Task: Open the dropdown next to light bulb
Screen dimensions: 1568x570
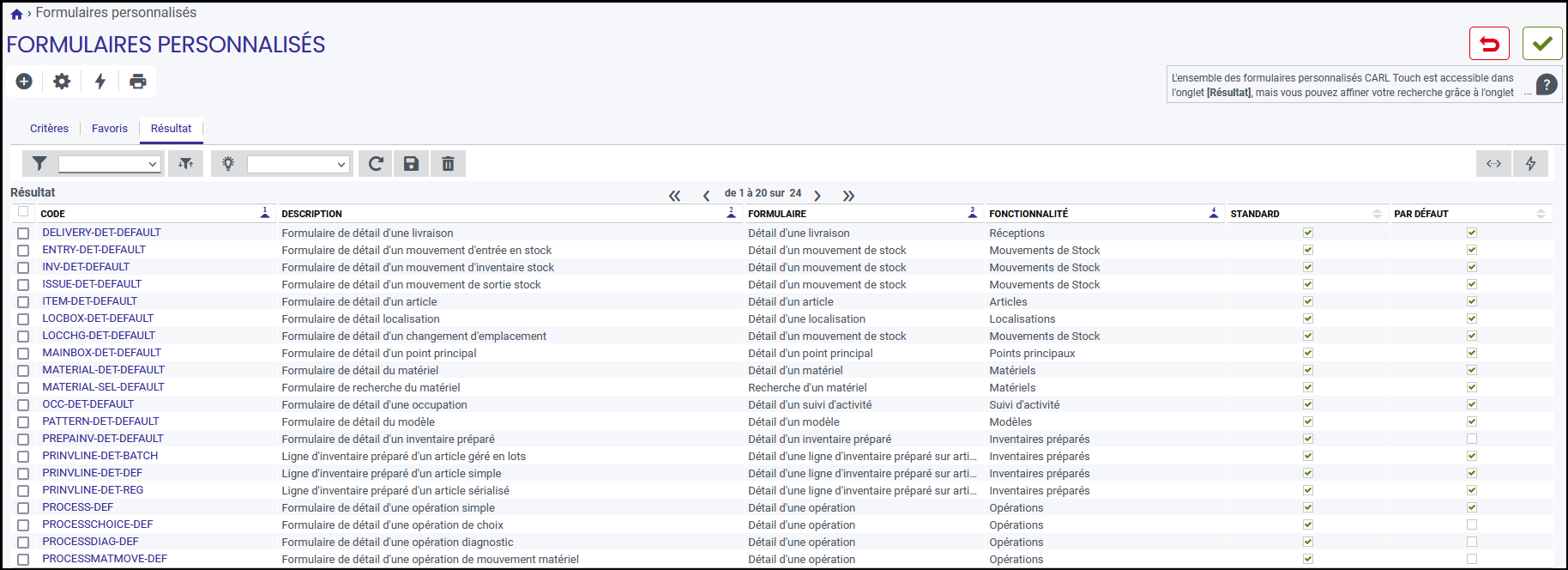Action: tap(299, 164)
